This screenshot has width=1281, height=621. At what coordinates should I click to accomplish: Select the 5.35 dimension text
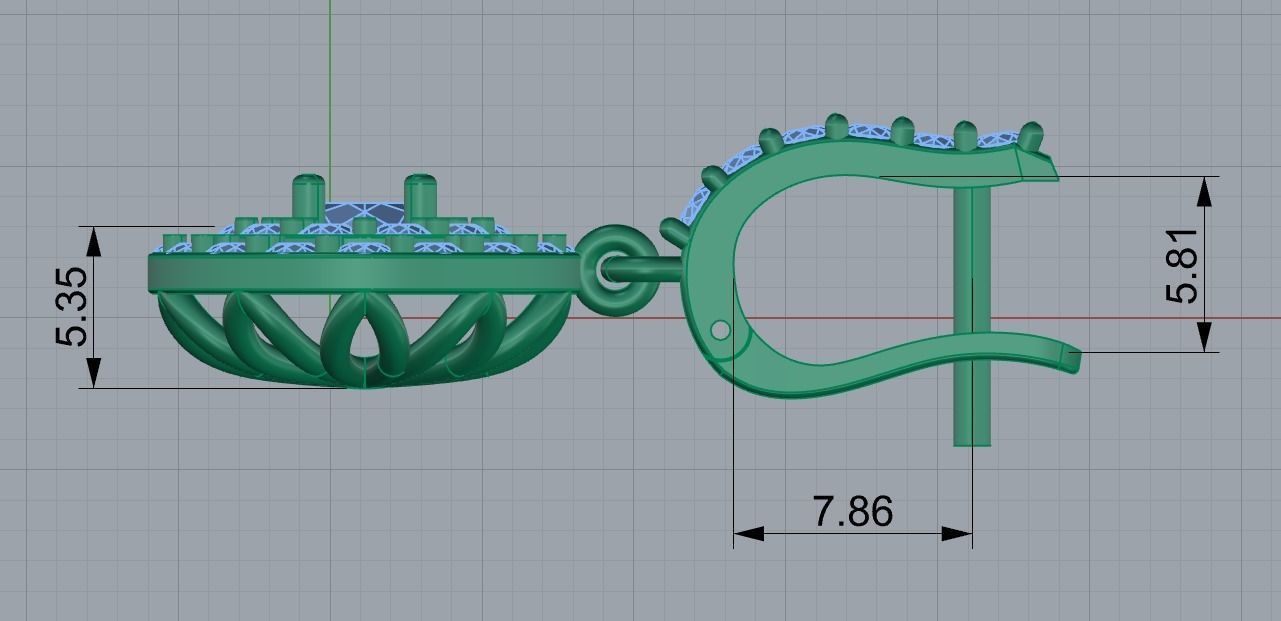(72, 305)
